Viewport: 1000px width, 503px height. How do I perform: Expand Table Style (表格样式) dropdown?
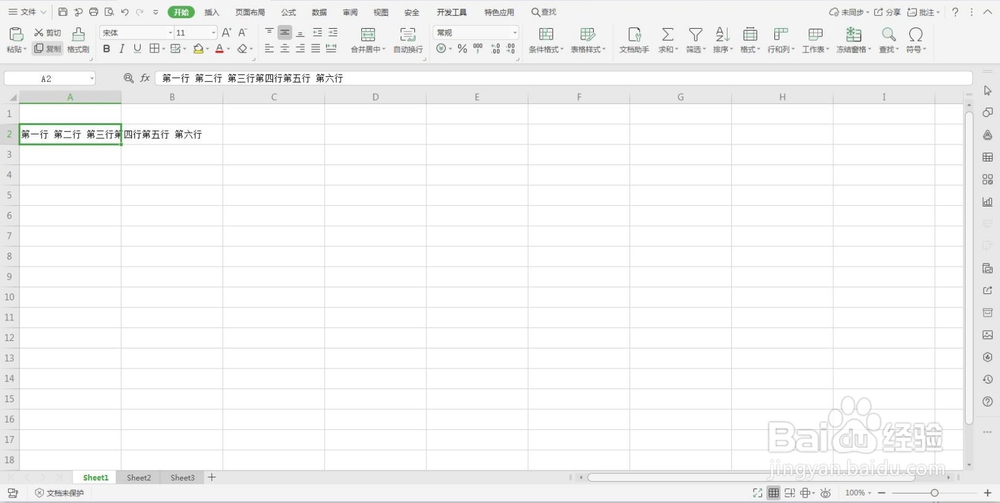[x=604, y=50]
